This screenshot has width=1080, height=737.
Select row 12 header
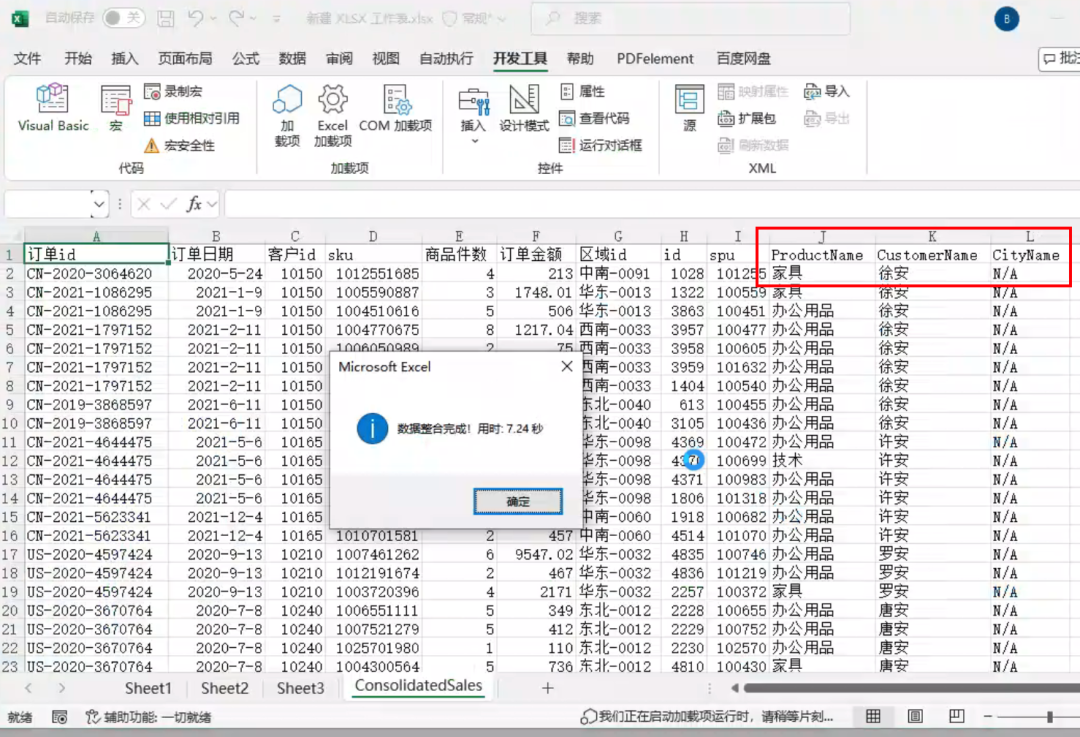(x=10, y=461)
